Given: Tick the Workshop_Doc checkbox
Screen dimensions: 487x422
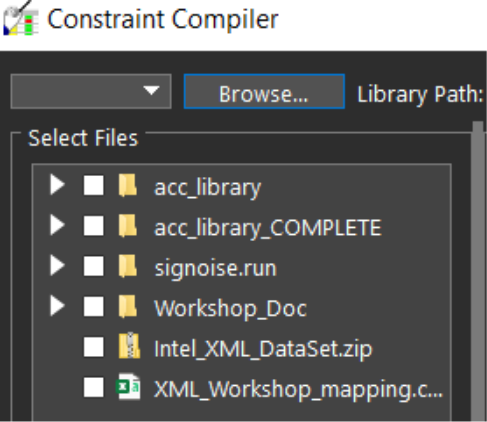Looking at the screenshot, I should (93, 306).
